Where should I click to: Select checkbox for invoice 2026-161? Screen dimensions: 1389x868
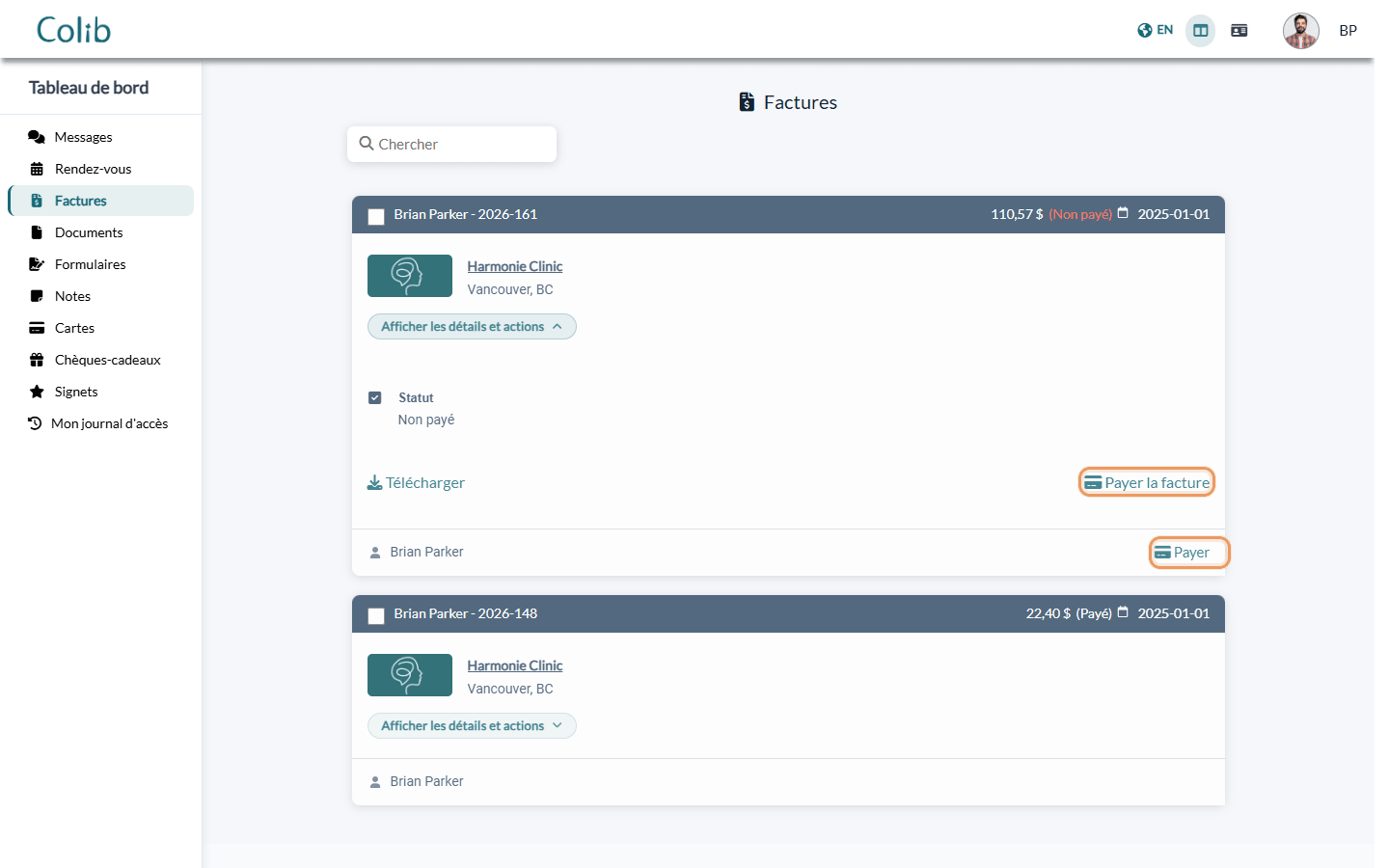(x=376, y=217)
